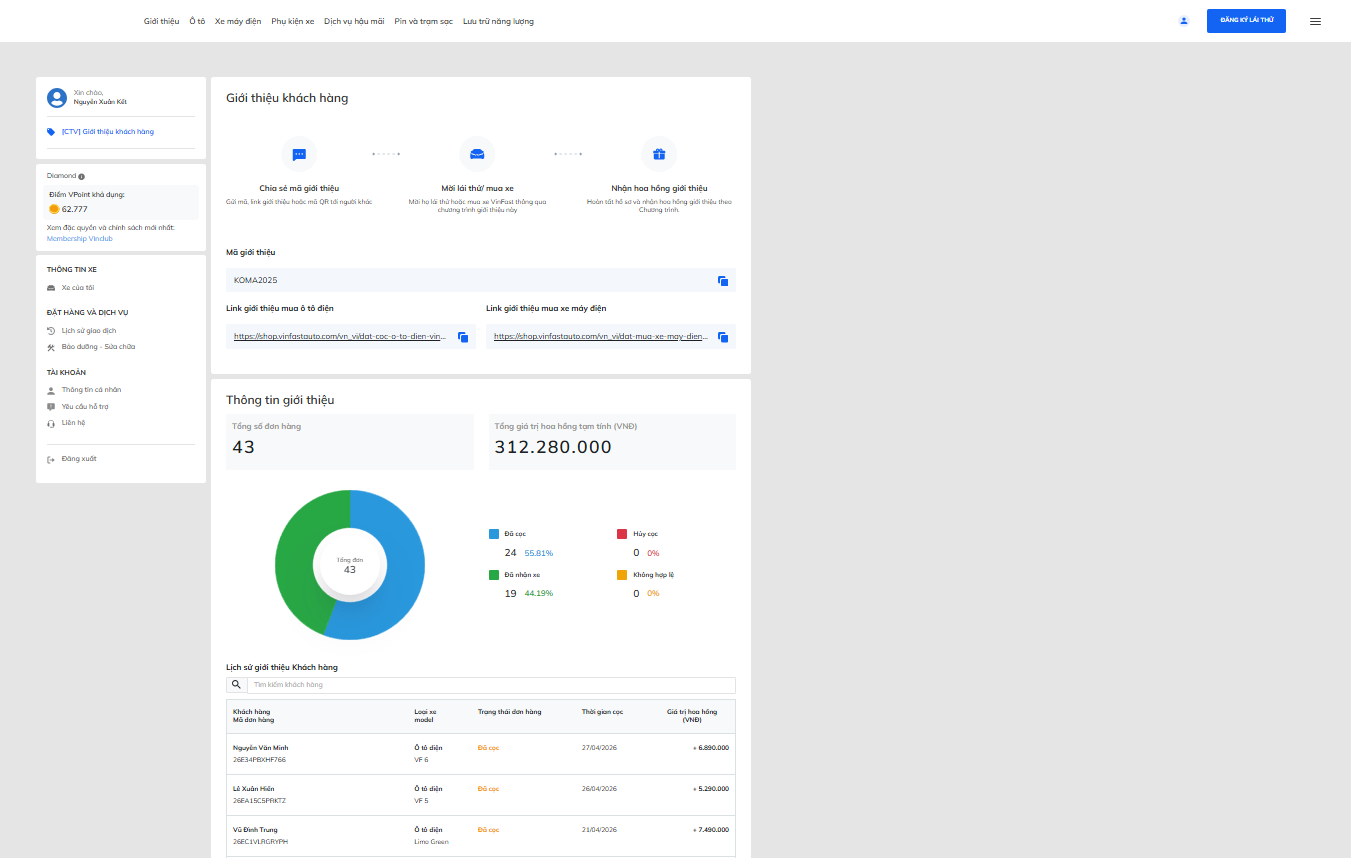The image size is (1351, 858).
Task: Click the tag icon beside [CTV] Giới thiệu khách hàng
Action: (x=51, y=131)
